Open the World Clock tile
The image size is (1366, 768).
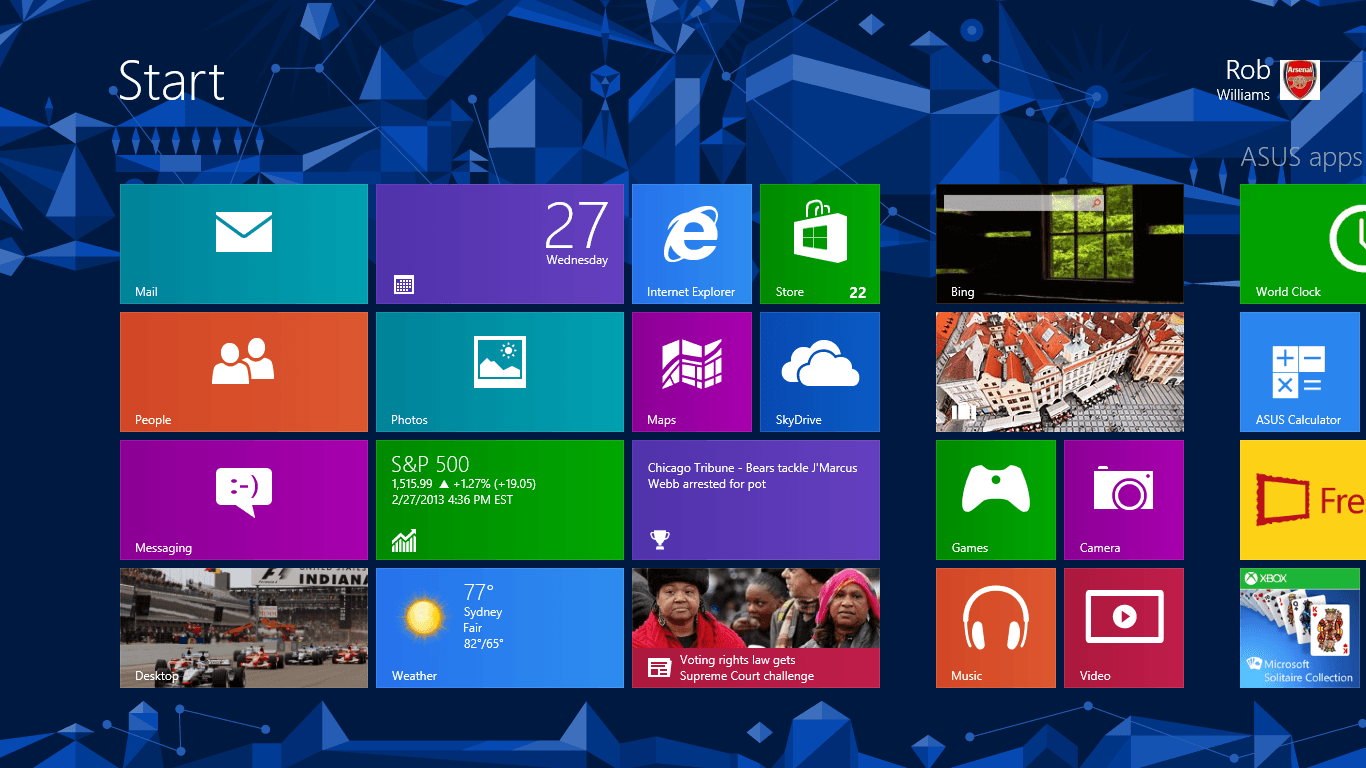pyautogui.click(x=1303, y=244)
